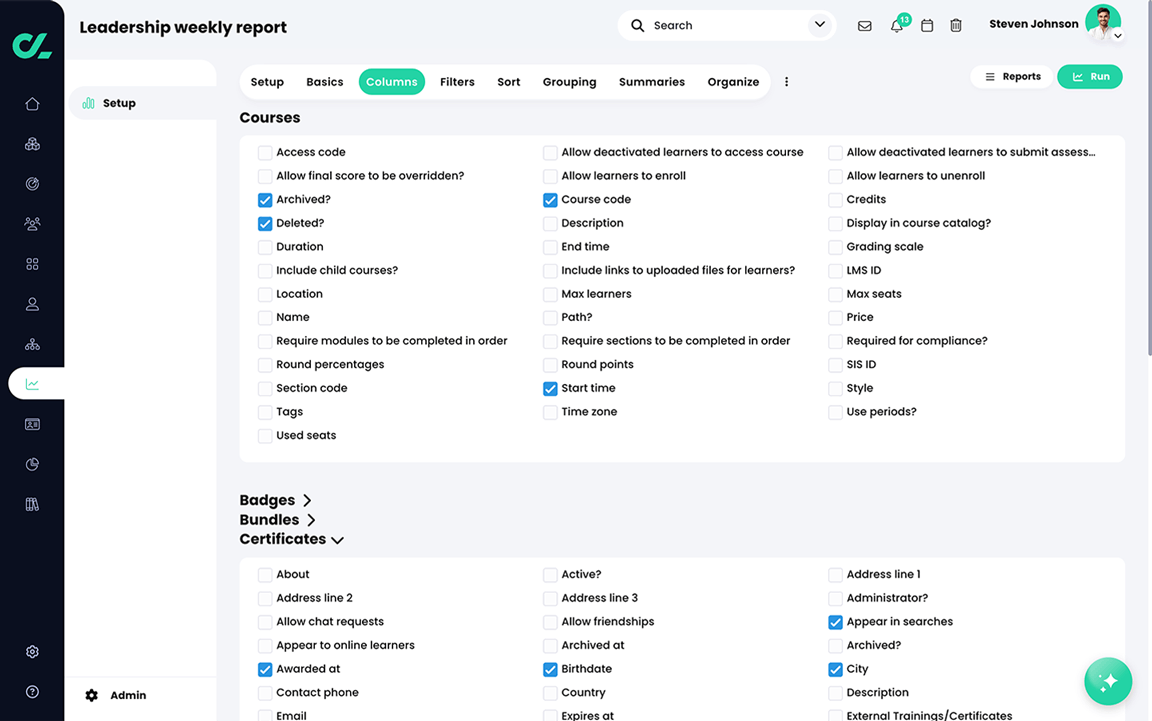Click the cubes icon below Home
Screen dimensions: 1152x721
[x=32, y=144]
